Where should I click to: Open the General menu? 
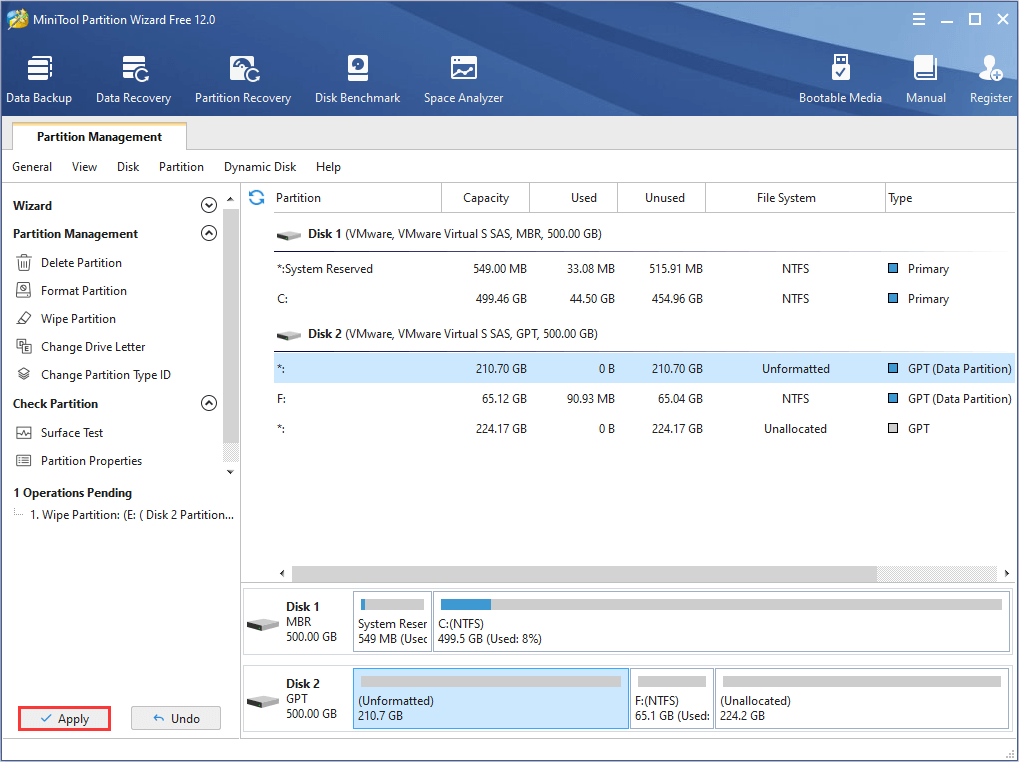[32, 167]
